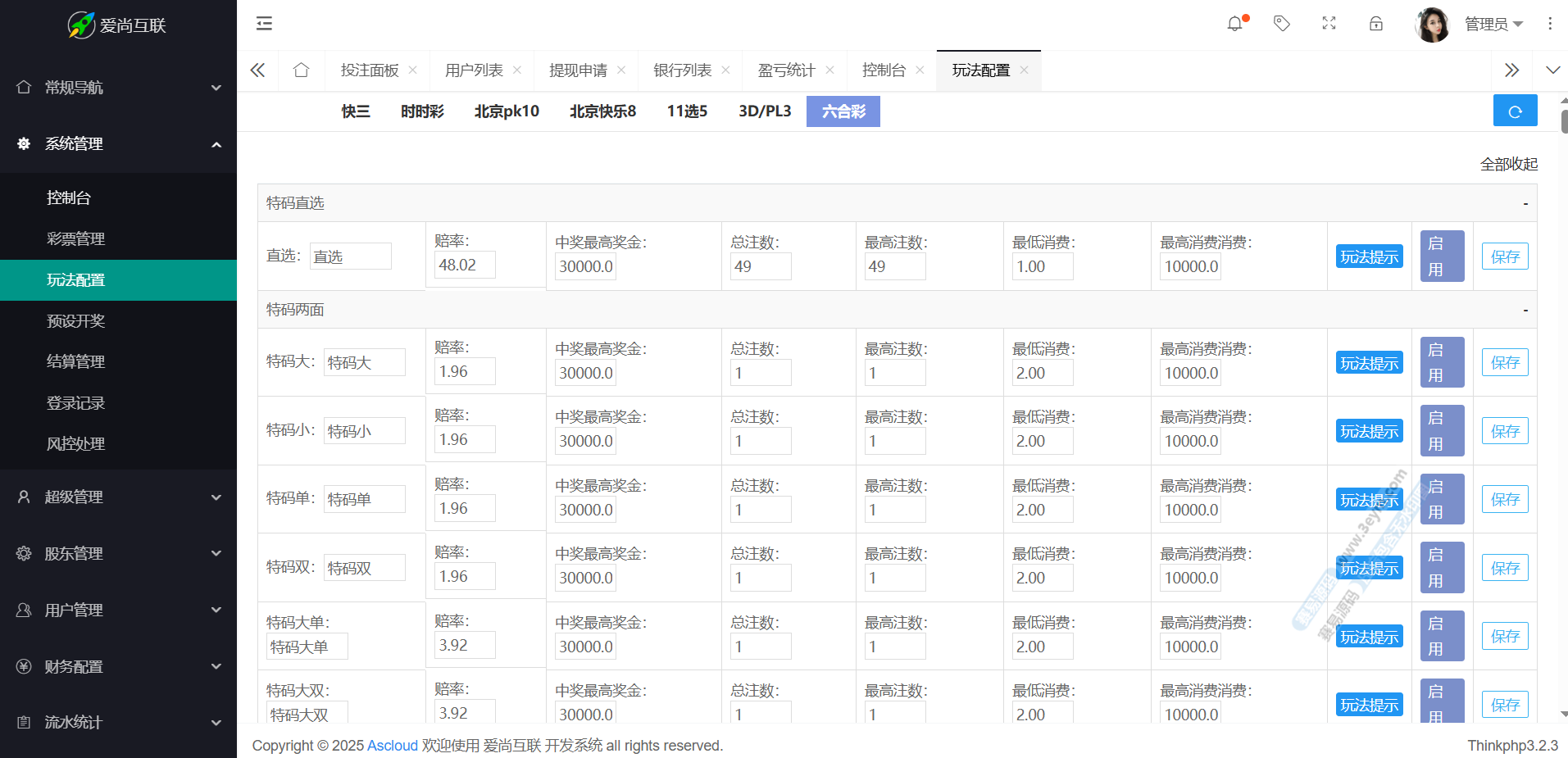Click 玩法提示 button for 特码双

[x=1369, y=568]
